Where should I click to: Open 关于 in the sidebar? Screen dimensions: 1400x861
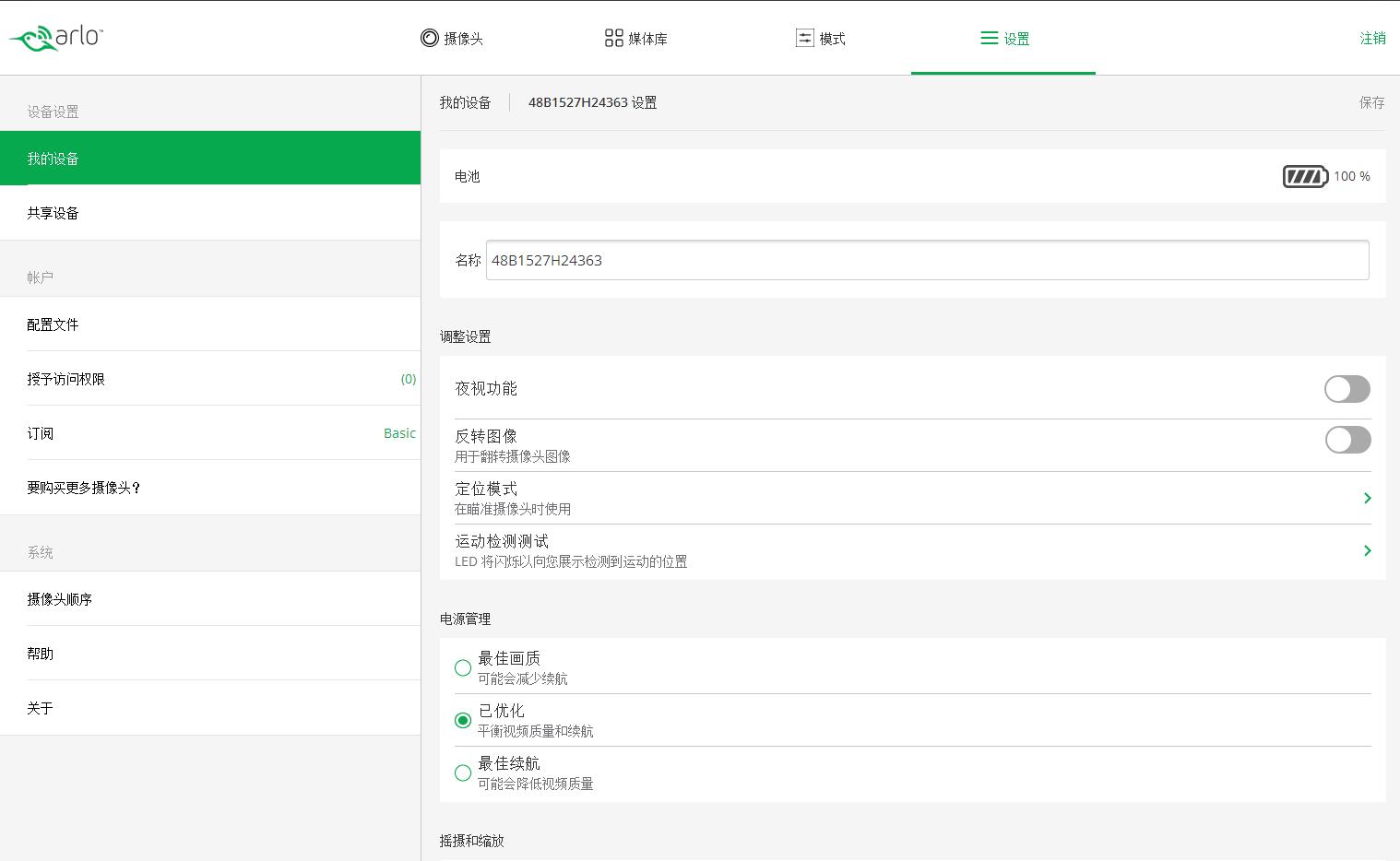tap(210, 708)
